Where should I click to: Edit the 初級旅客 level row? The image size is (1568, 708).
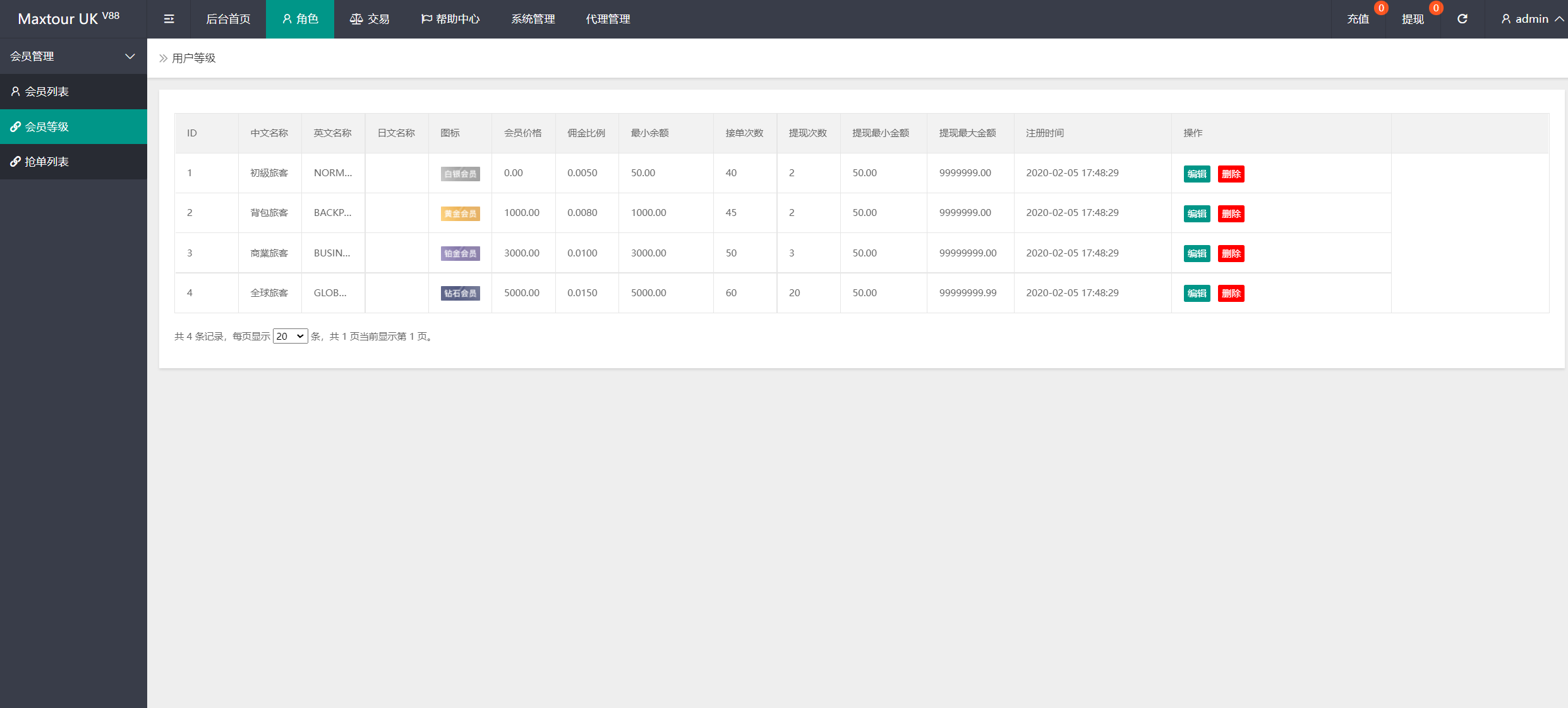(x=1196, y=174)
